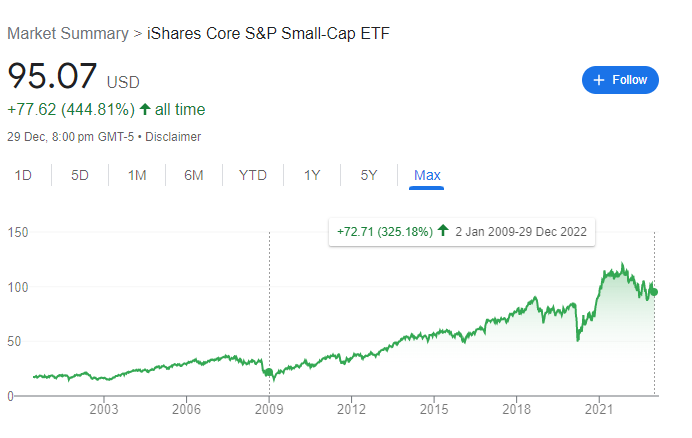Click the Market Summary breadcrumb link
Screen dimensions: 692x438
[x=67, y=33]
